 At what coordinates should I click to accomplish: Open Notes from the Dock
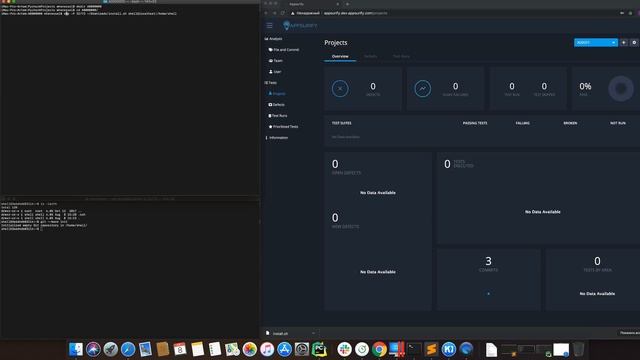click(197, 349)
